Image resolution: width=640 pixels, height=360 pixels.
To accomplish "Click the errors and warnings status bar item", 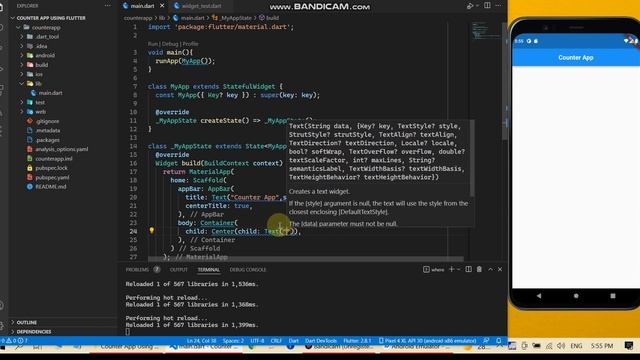I will point(15,340).
